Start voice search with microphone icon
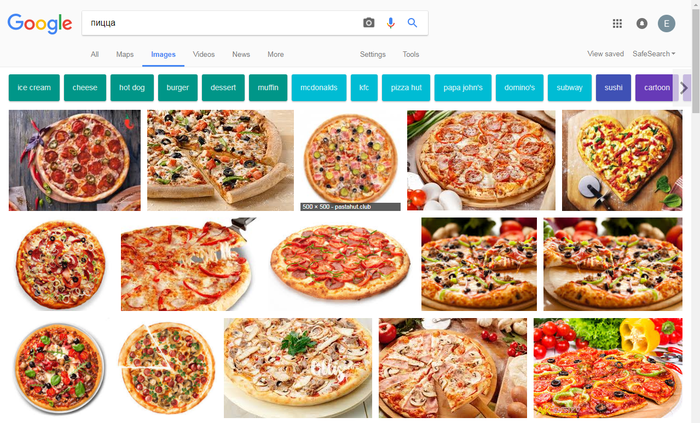Screen dimensions: 700x423 pyautogui.click(x=391, y=23)
